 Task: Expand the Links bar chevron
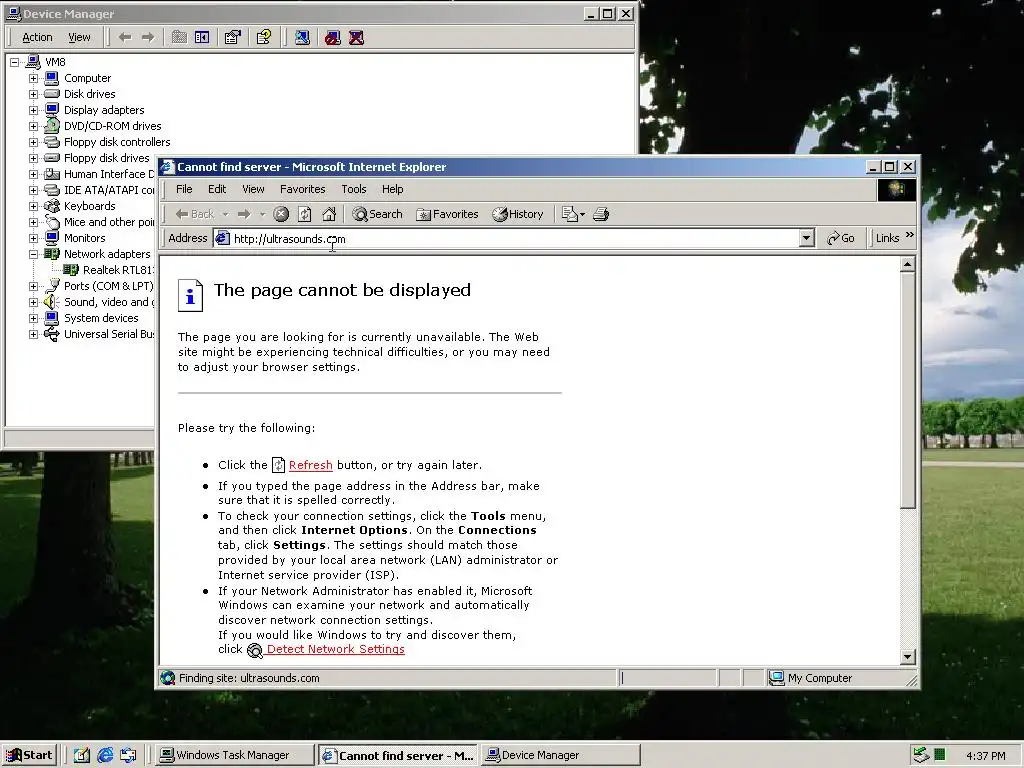coord(910,235)
